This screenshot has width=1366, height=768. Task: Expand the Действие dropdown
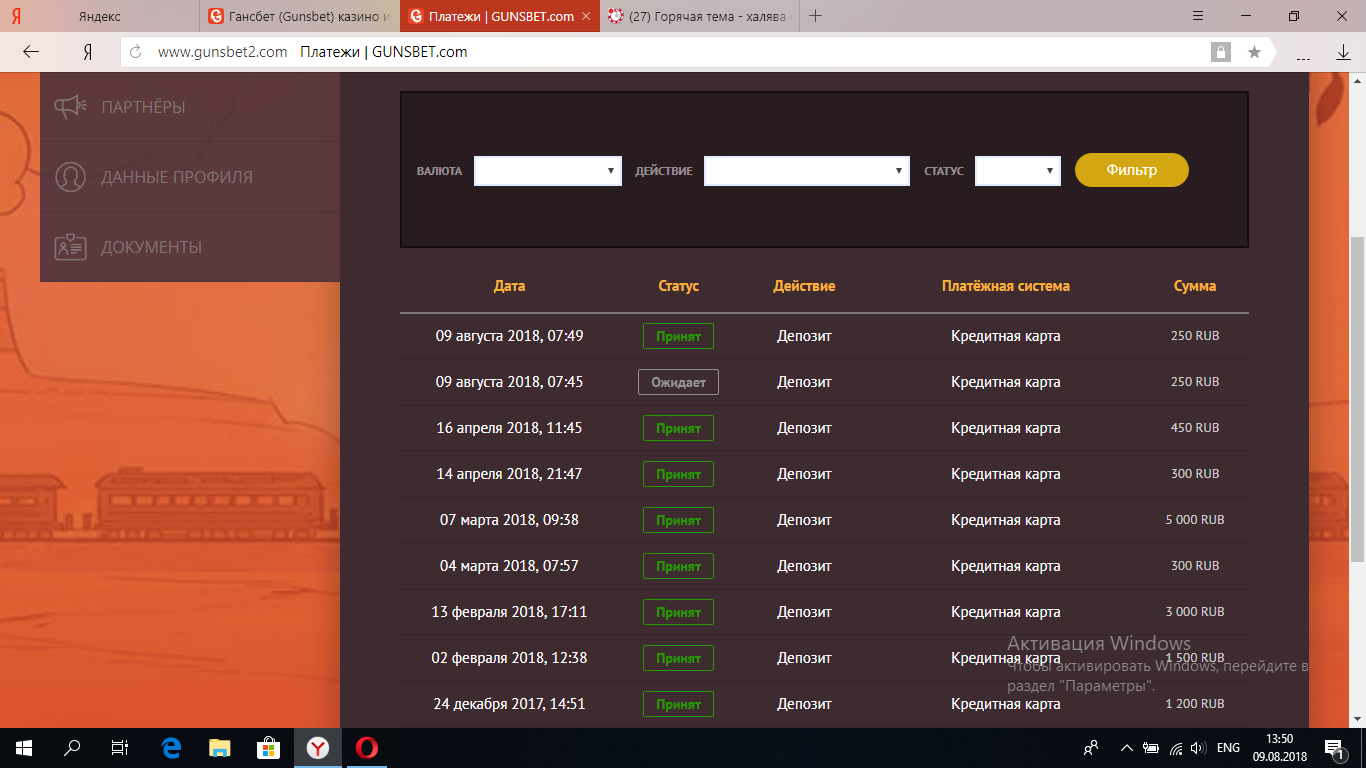(807, 171)
